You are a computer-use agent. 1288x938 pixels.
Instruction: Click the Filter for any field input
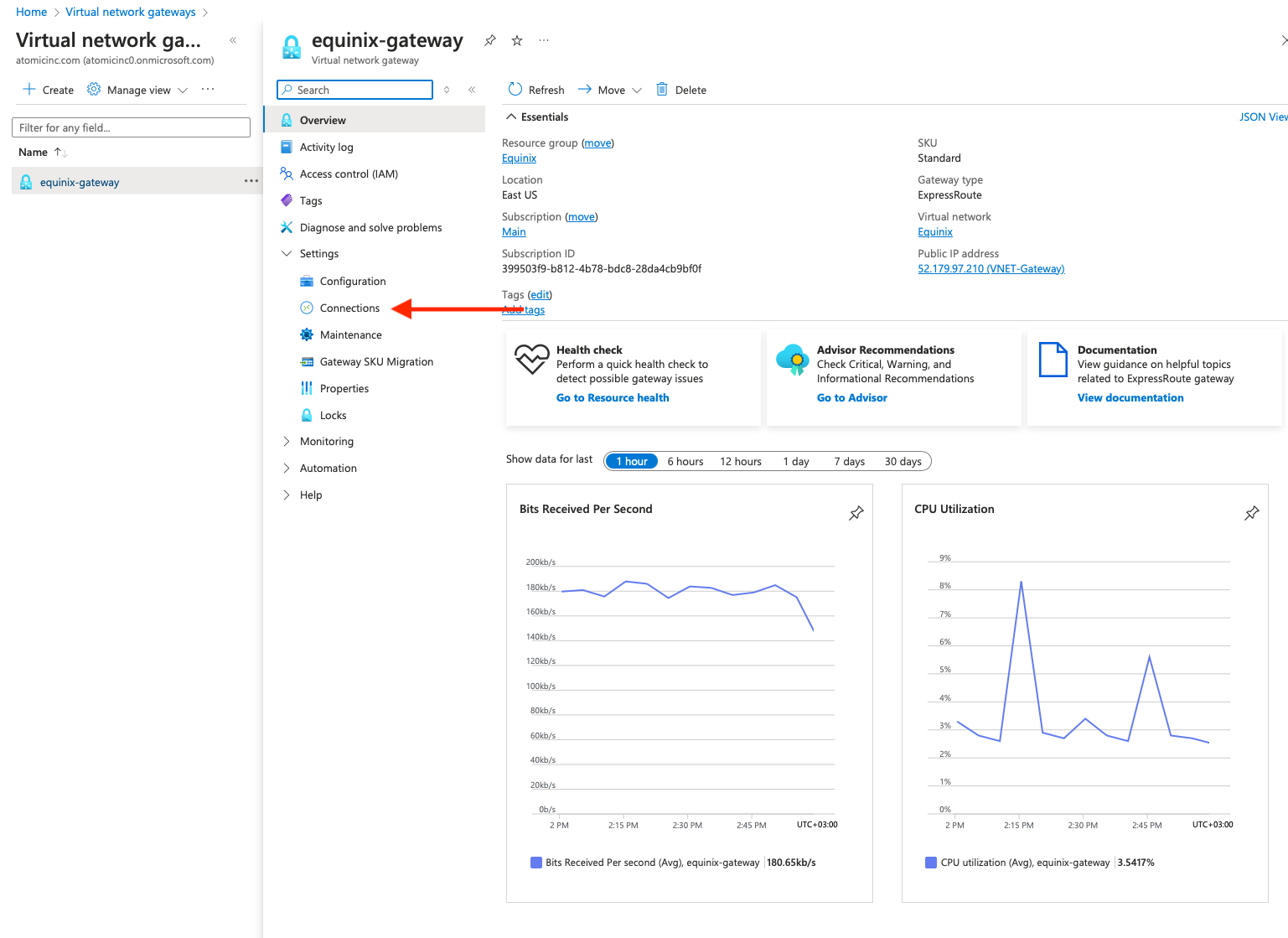(131, 127)
